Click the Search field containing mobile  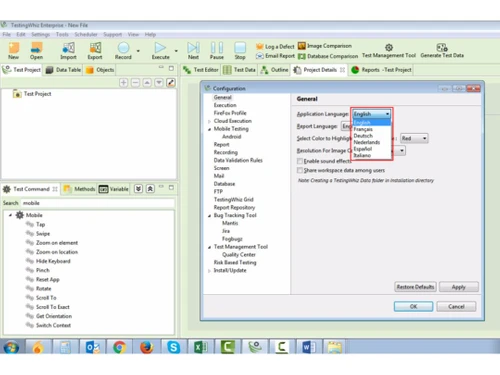[97, 203]
